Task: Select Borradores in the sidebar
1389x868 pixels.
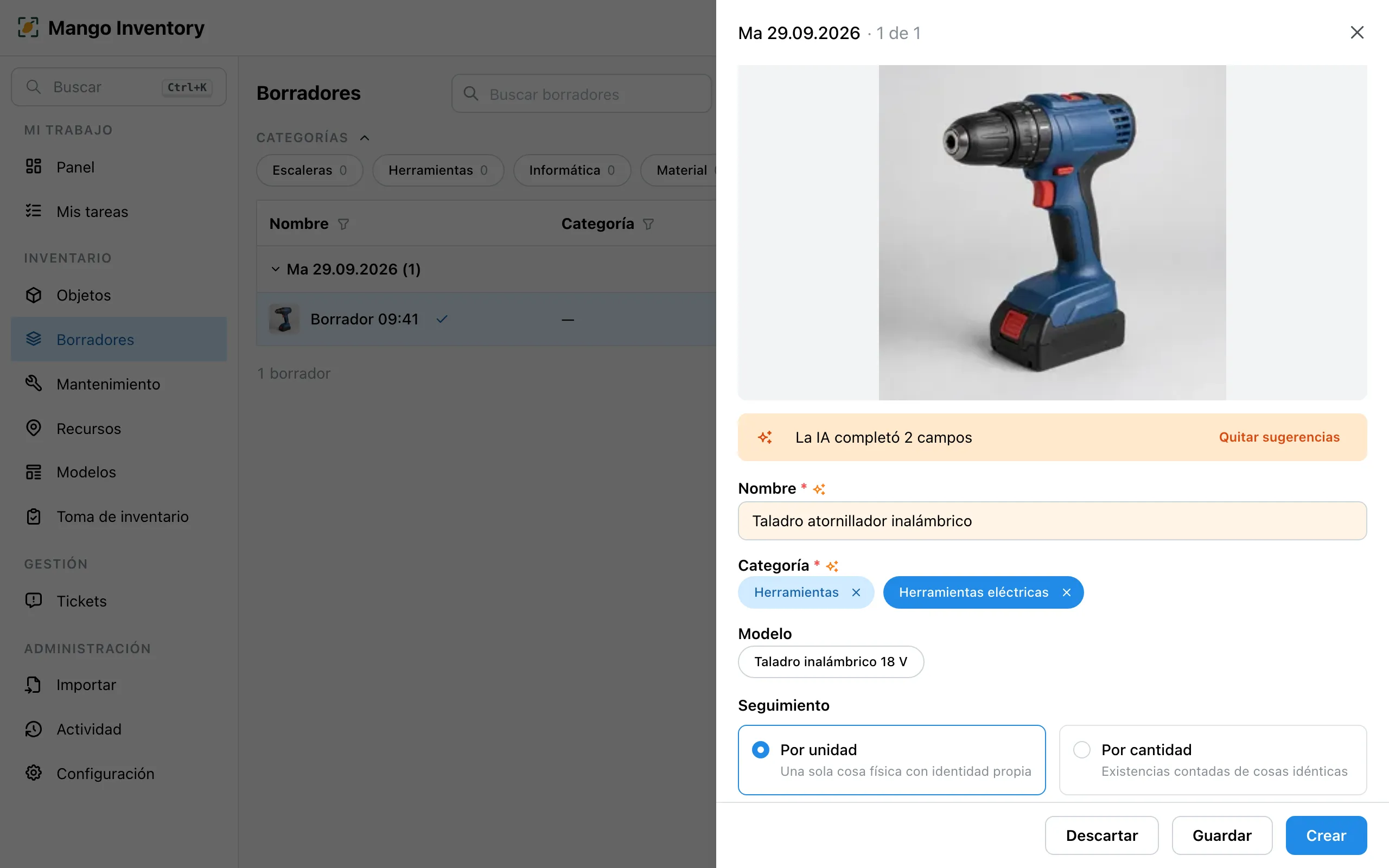Action: tap(119, 339)
